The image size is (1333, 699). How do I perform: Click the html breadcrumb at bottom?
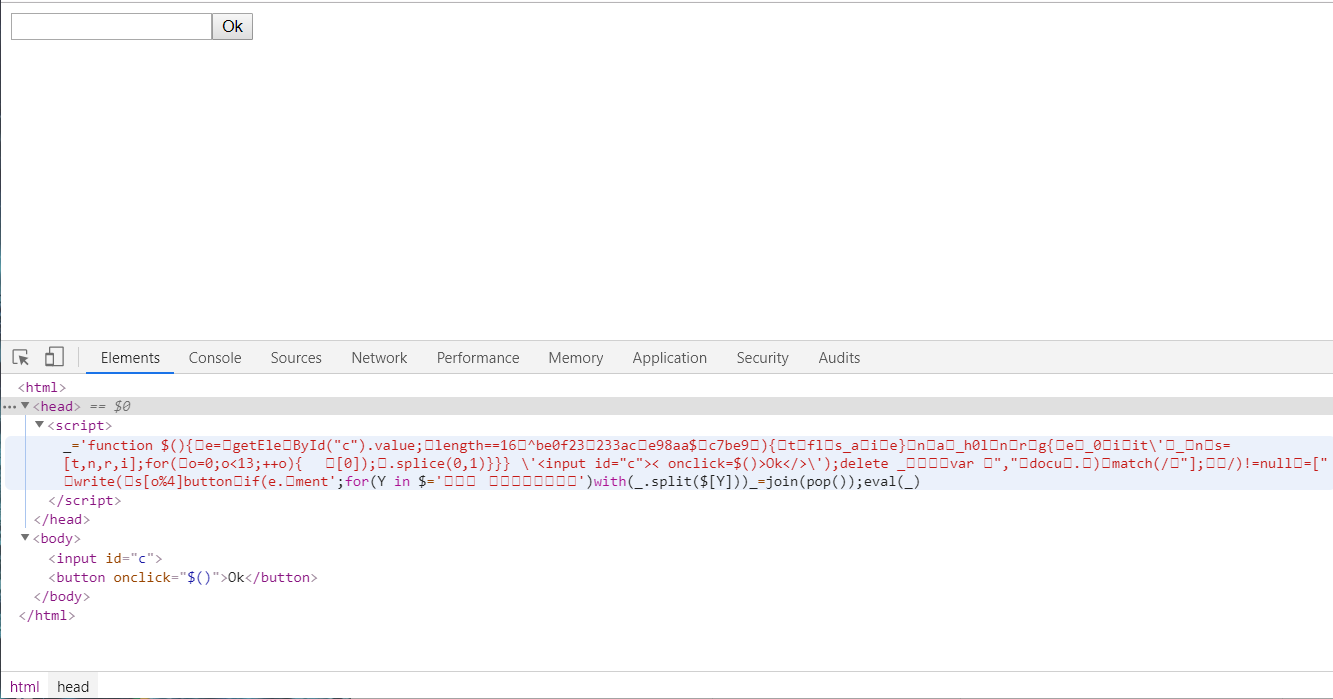(25, 686)
